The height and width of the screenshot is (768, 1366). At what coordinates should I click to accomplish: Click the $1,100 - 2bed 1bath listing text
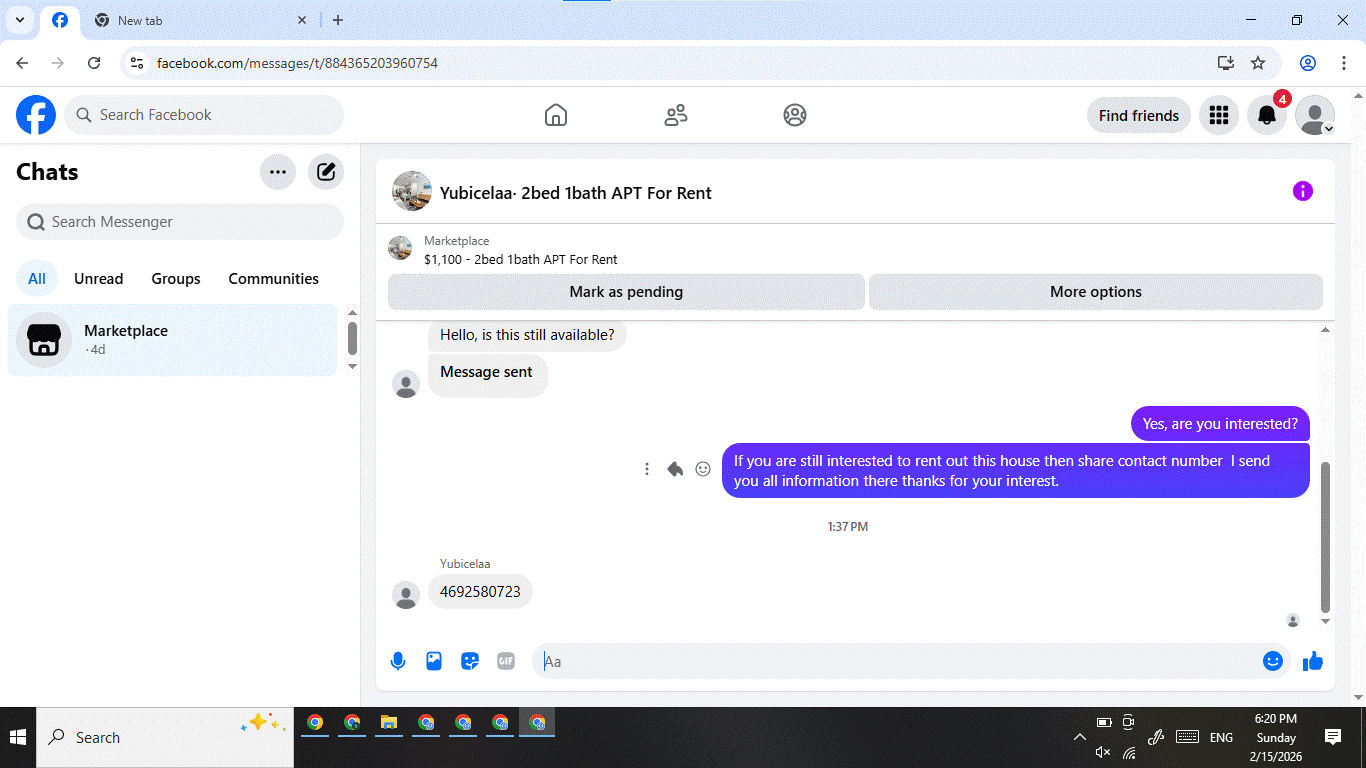point(520,259)
